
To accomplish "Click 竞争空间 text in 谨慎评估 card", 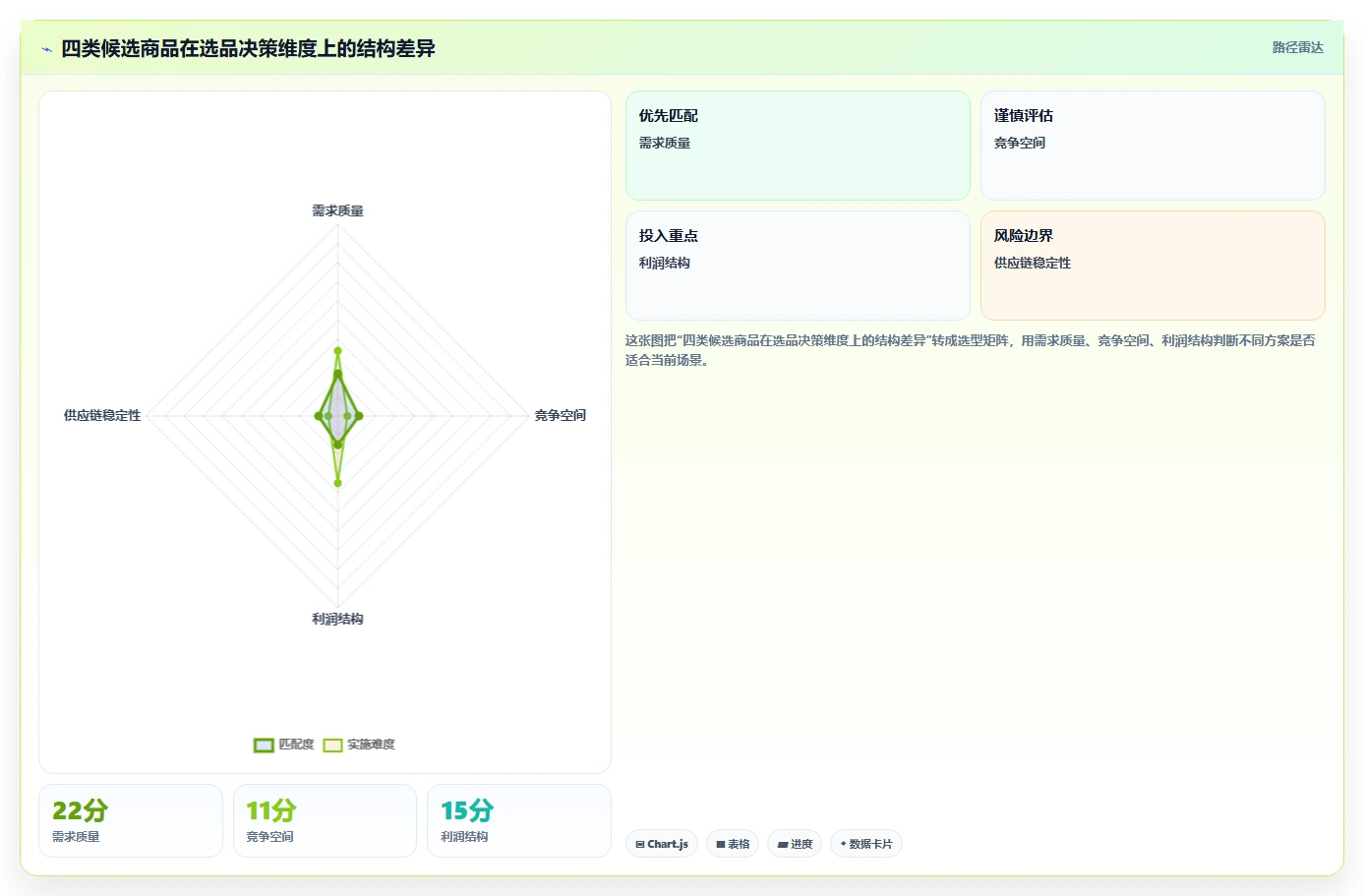I will 1020,143.
